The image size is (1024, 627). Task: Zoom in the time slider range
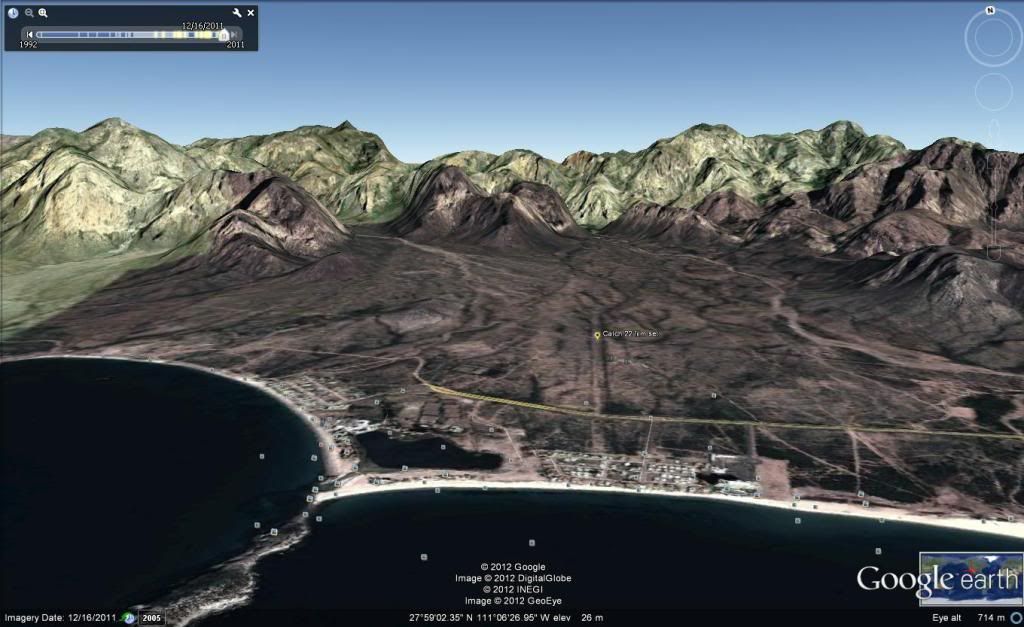click(43, 13)
